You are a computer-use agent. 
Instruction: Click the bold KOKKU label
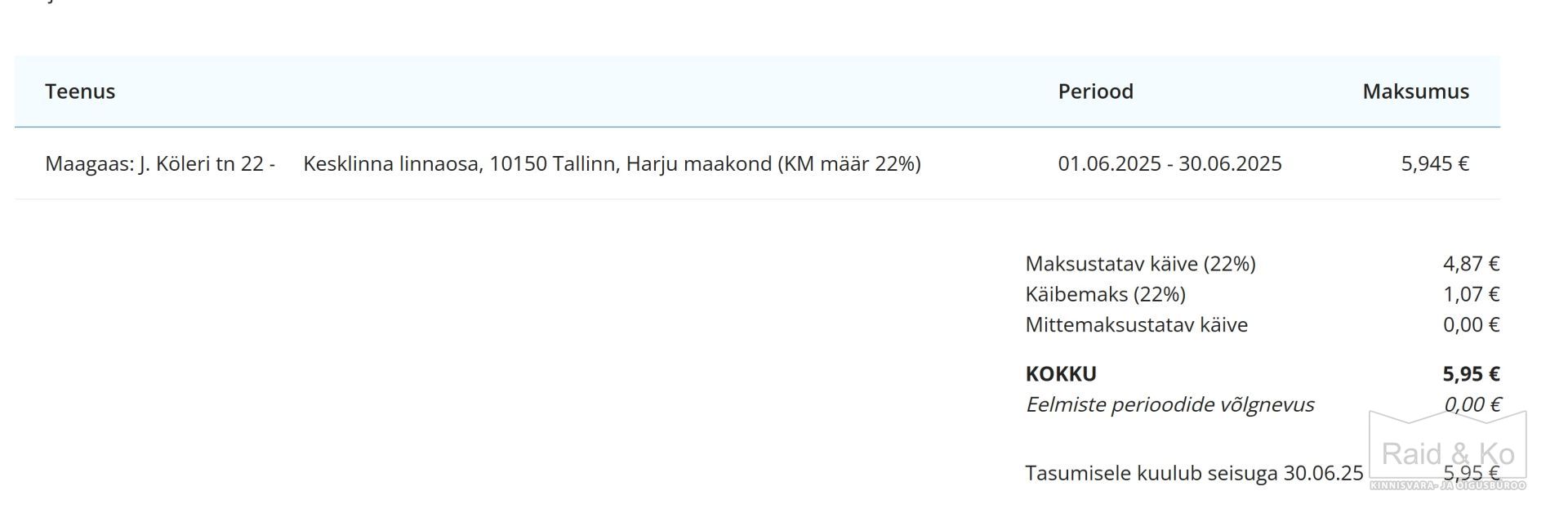[x=1061, y=374]
